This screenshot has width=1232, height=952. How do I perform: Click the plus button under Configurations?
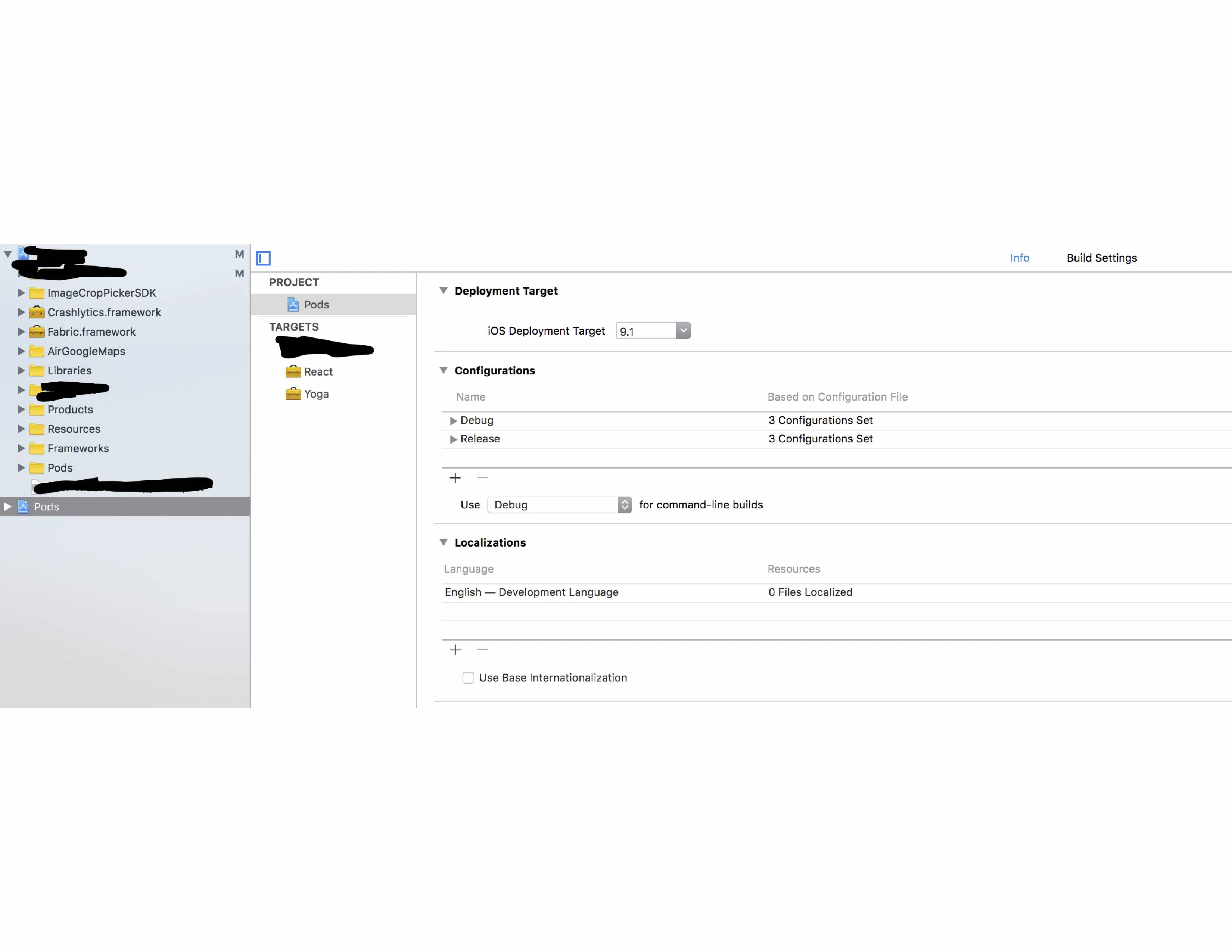tap(455, 478)
